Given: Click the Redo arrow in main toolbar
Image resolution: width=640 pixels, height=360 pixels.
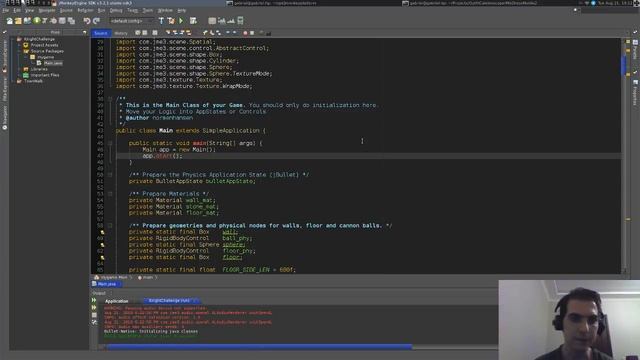Looking at the screenshot, I should pyautogui.click(x=96, y=21).
